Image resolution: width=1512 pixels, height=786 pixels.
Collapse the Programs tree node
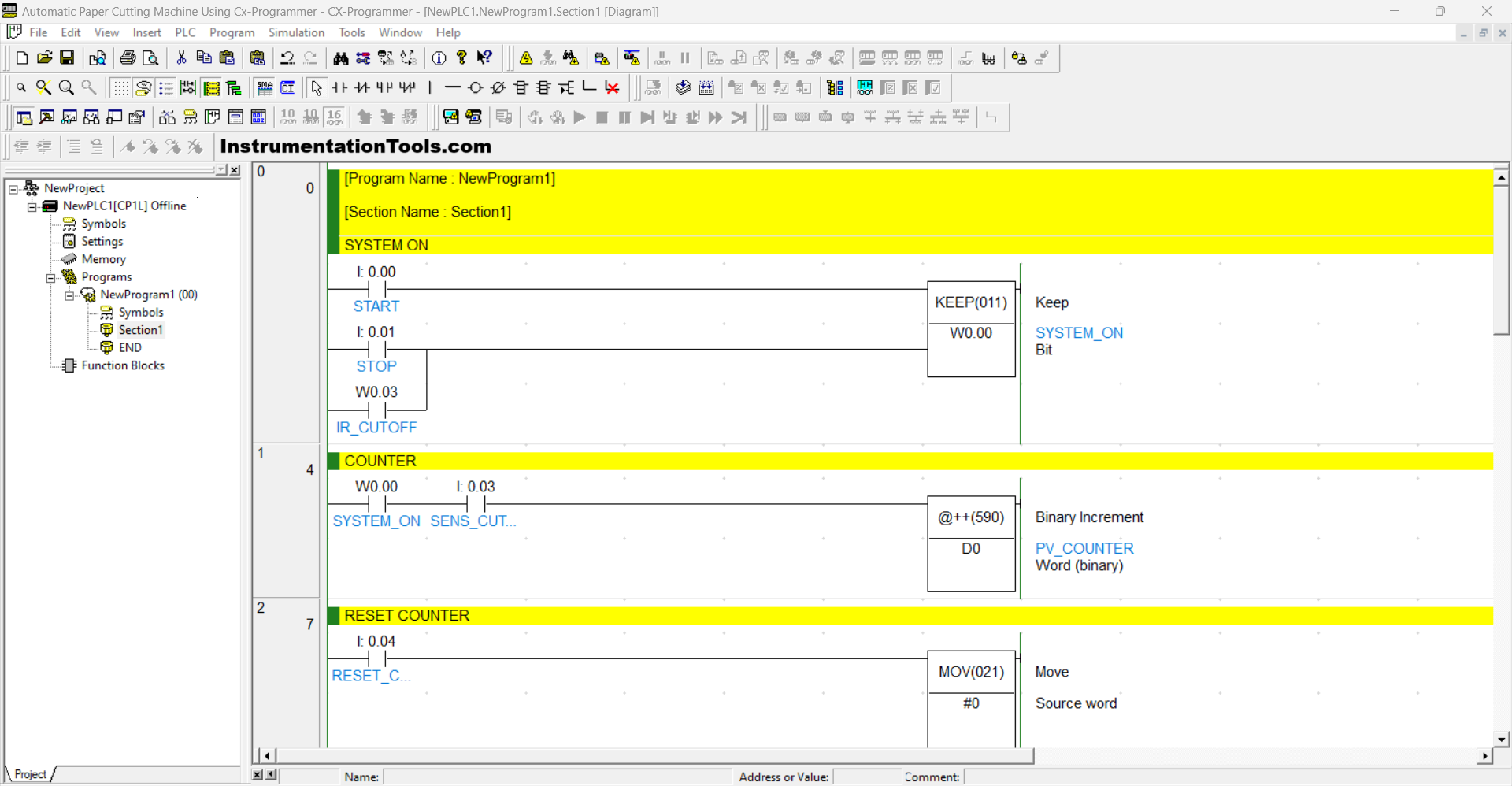50,277
